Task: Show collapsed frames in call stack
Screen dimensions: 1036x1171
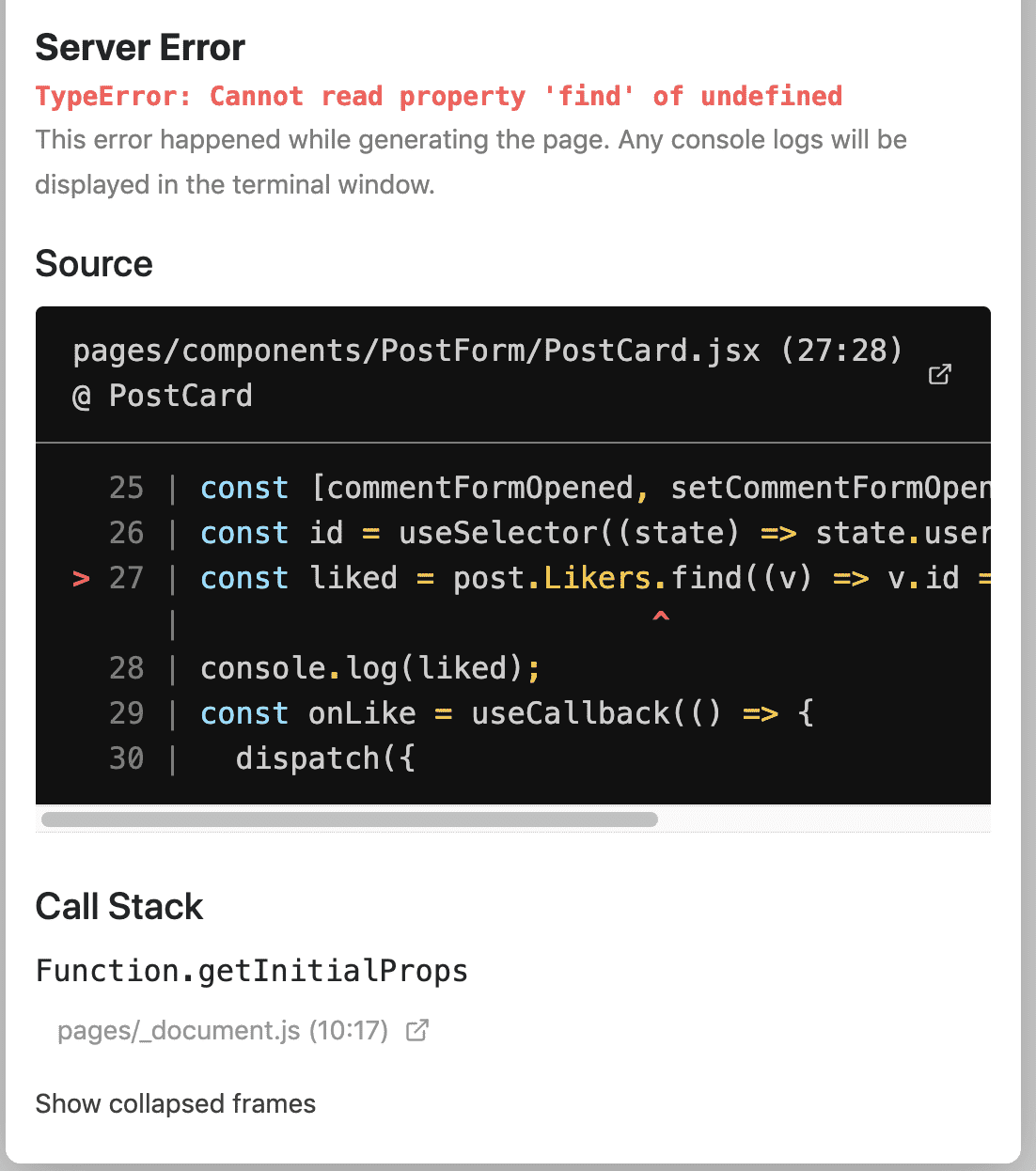Action: 175,1103
